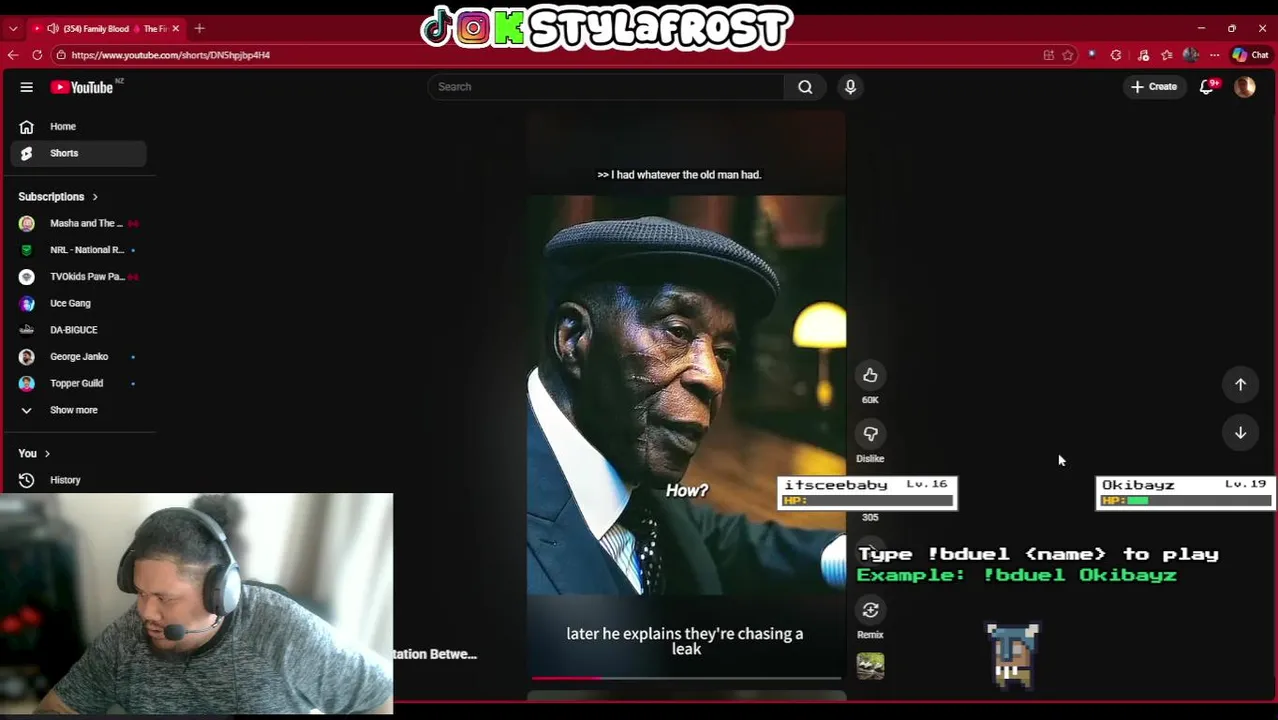Click the search magnifier button
The height and width of the screenshot is (720, 1278).
tap(805, 87)
